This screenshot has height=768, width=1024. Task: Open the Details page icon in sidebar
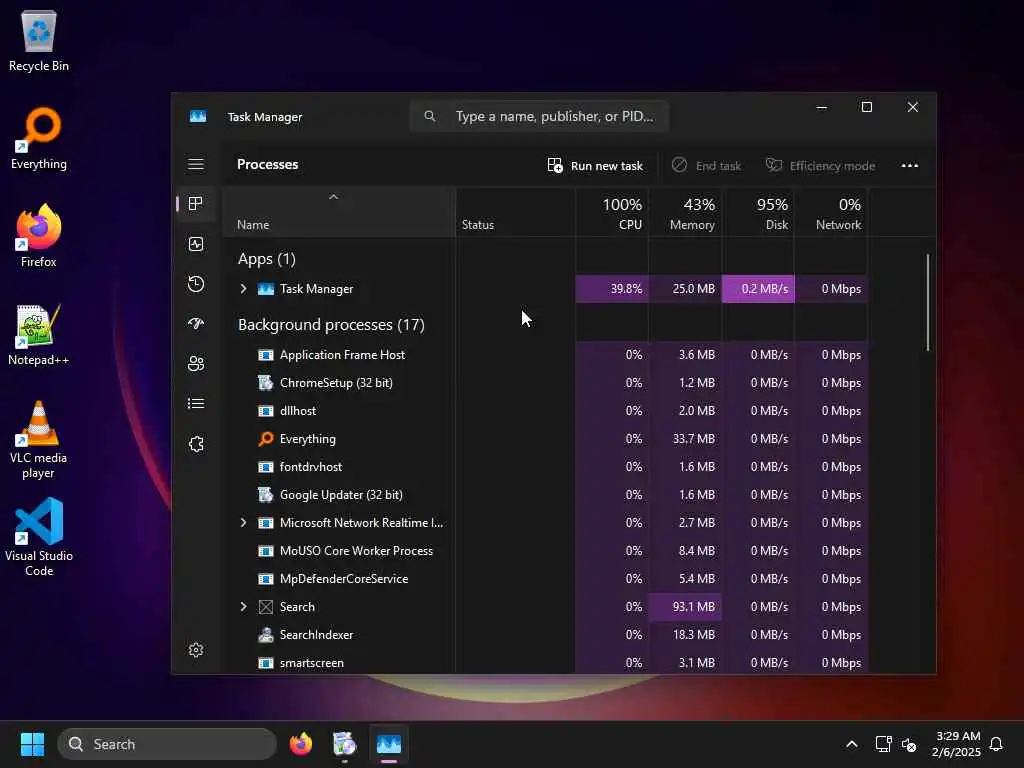coord(196,404)
